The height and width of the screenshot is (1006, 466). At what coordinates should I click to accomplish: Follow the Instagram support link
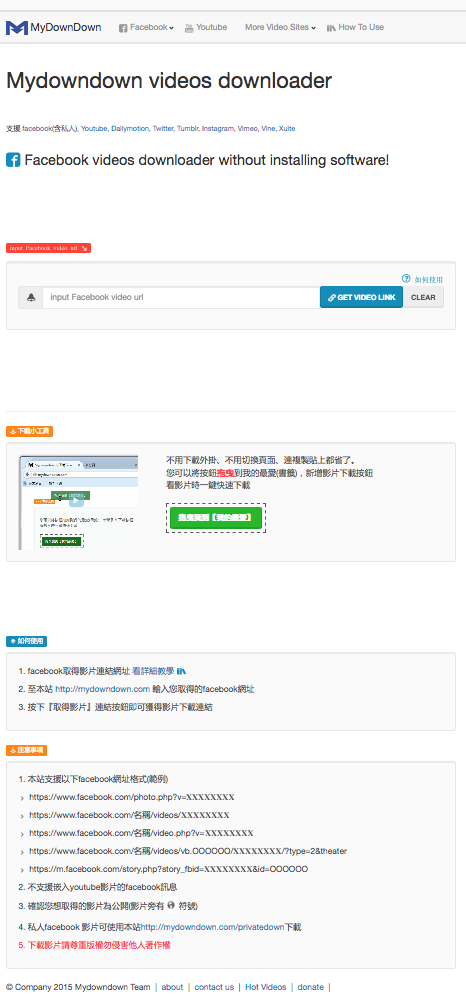point(218,128)
